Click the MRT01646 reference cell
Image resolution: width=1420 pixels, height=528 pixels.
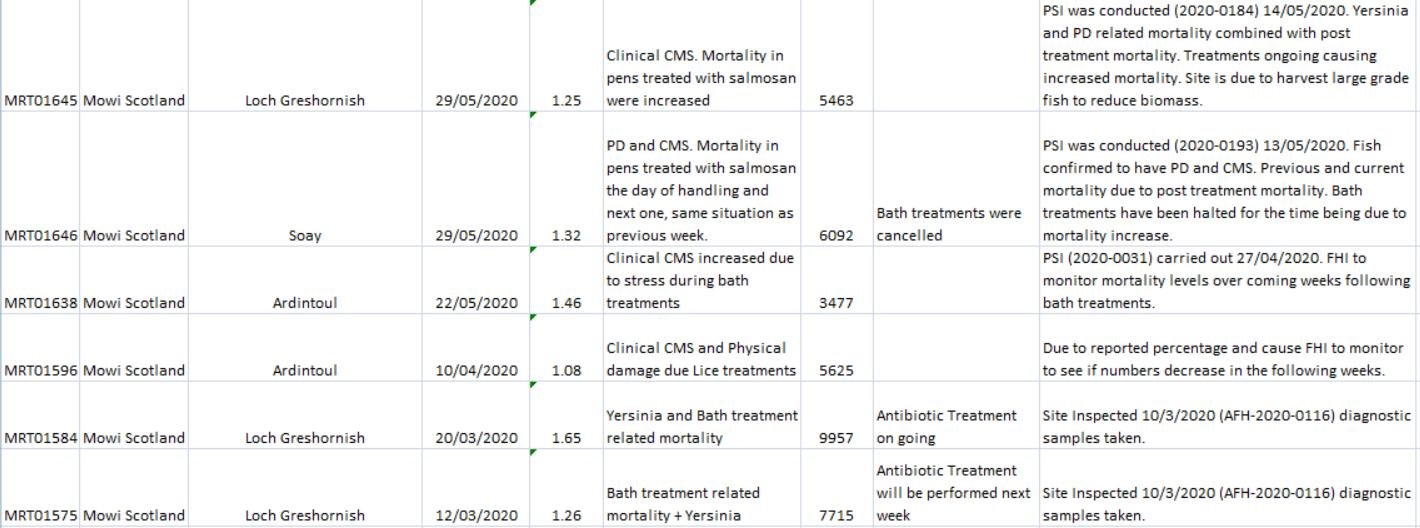tap(41, 235)
